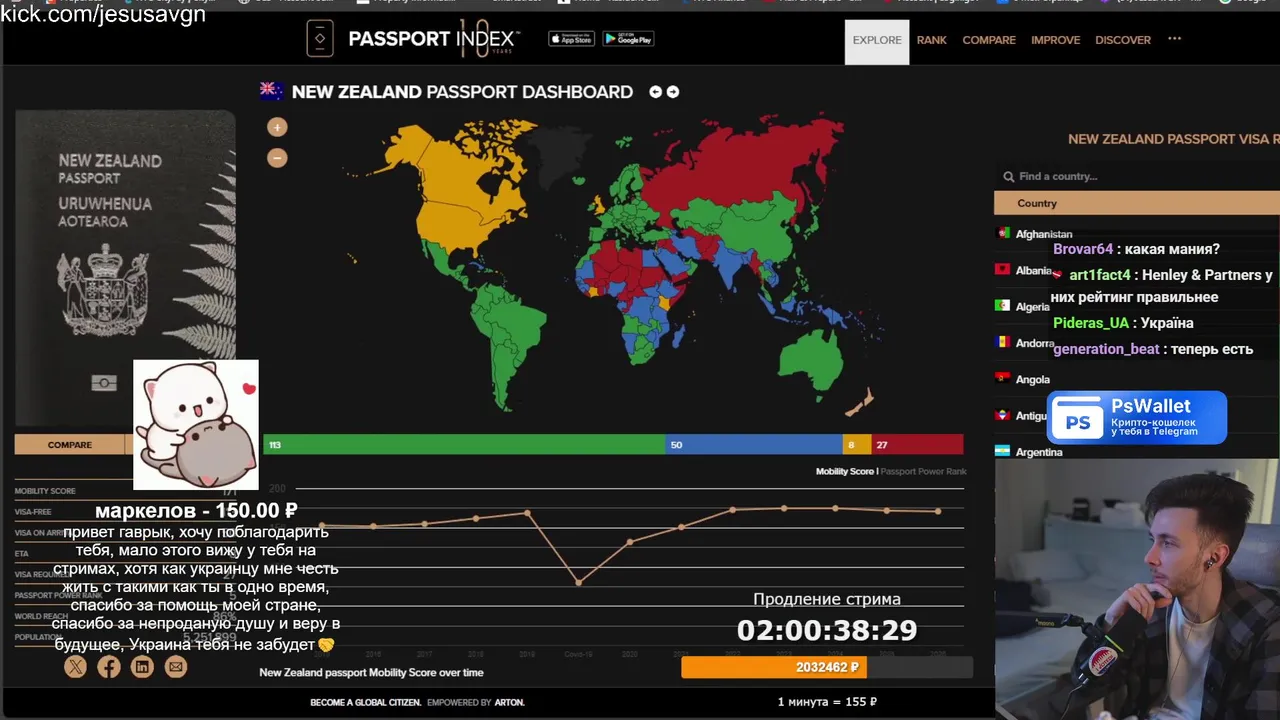Click the red visa-required bar showing 27
The width and height of the screenshot is (1280, 720).
tap(917, 445)
